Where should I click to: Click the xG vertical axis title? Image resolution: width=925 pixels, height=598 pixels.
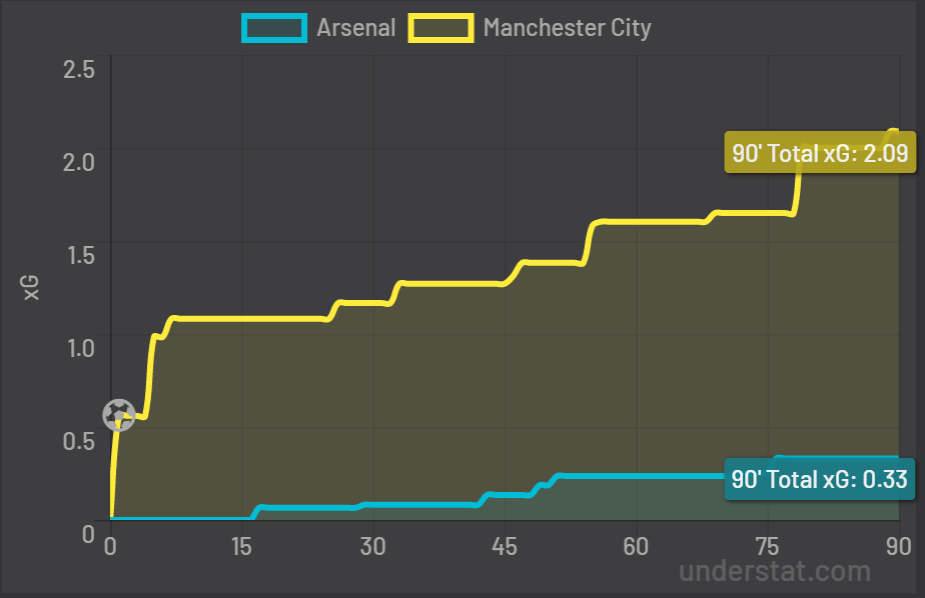tap(32, 288)
